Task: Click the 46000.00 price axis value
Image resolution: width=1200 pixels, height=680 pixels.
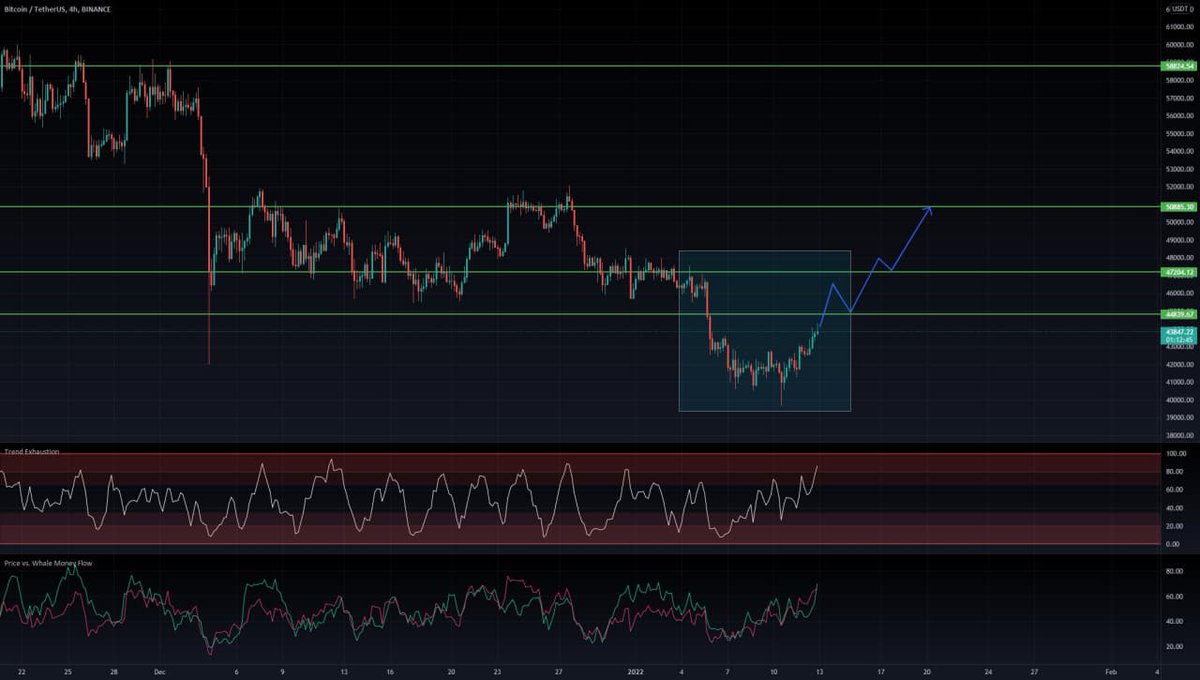Action: coord(1178,293)
